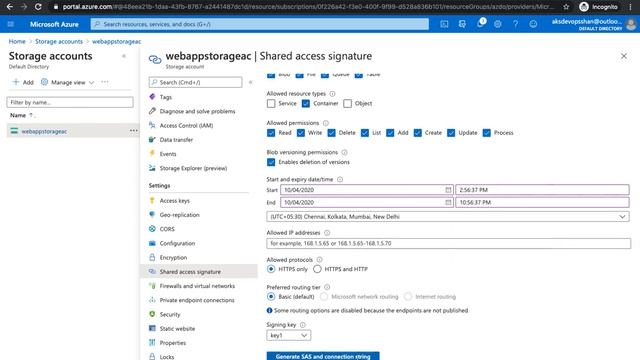This screenshot has width=640, height=360.
Task: Disable Enables deletion of versions
Action: tap(271, 162)
